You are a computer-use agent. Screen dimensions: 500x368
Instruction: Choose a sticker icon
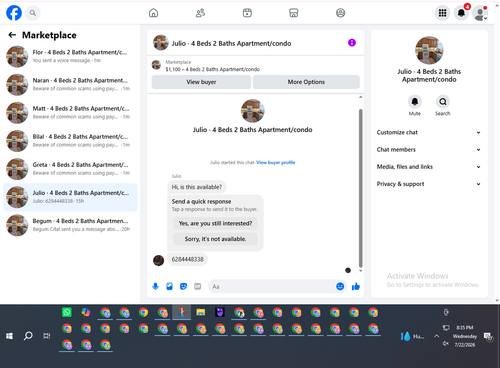tap(183, 286)
